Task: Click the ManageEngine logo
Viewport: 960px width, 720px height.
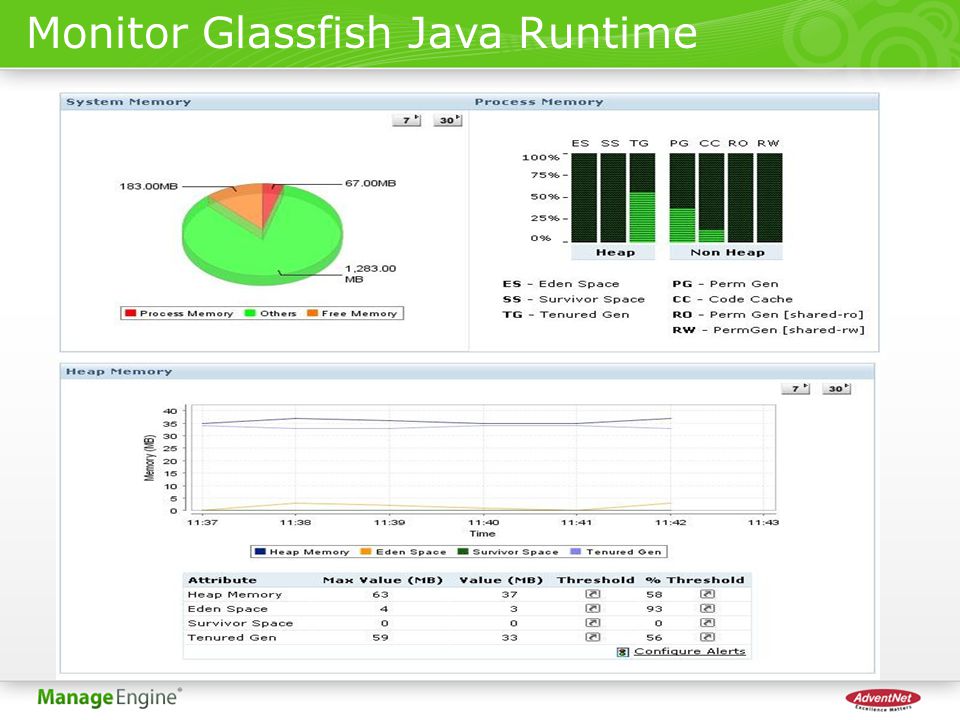Action: point(110,697)
